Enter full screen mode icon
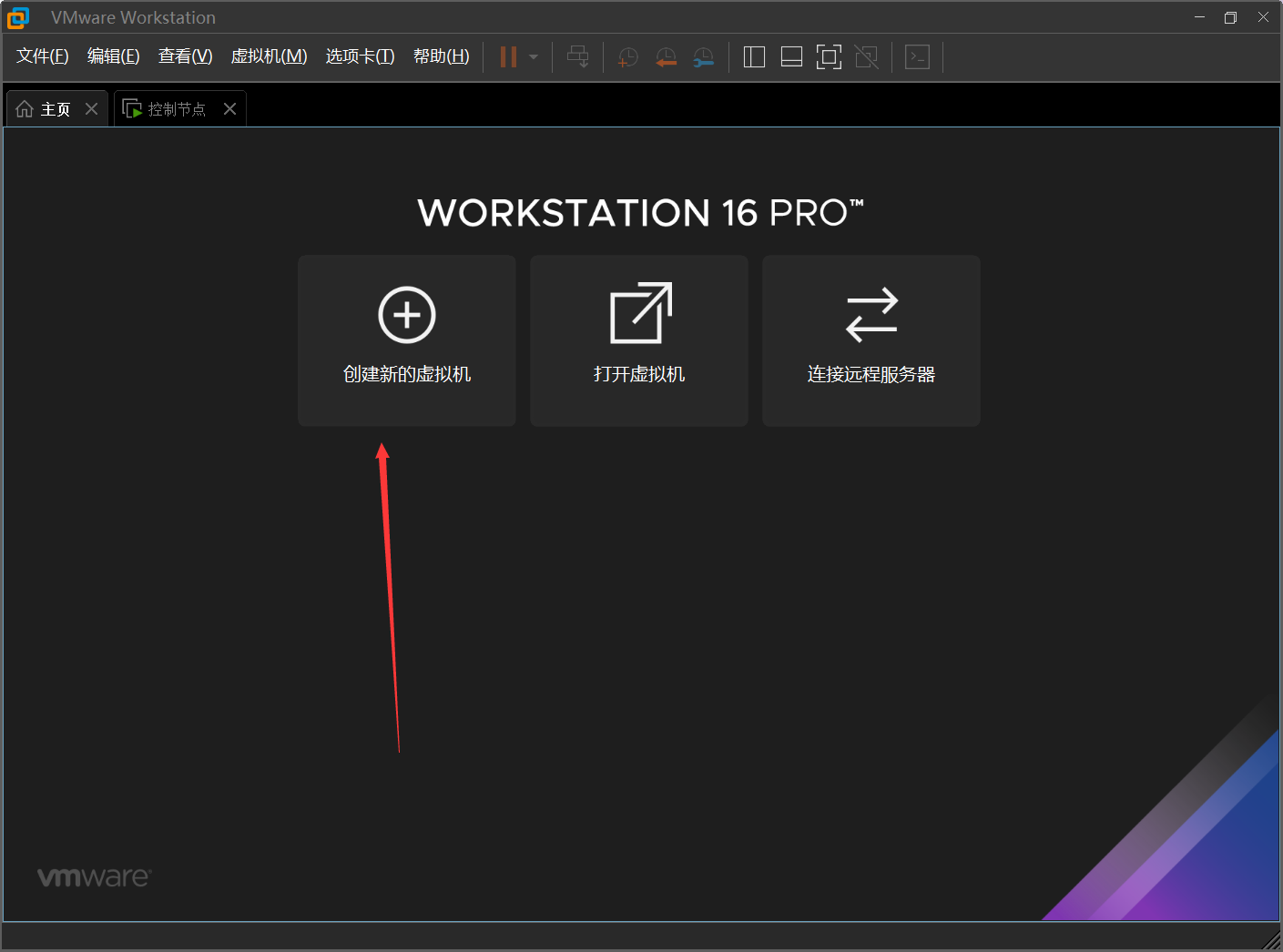Image resolution: width=1283 pixels, height=952 pixels. tap(829, 57)
